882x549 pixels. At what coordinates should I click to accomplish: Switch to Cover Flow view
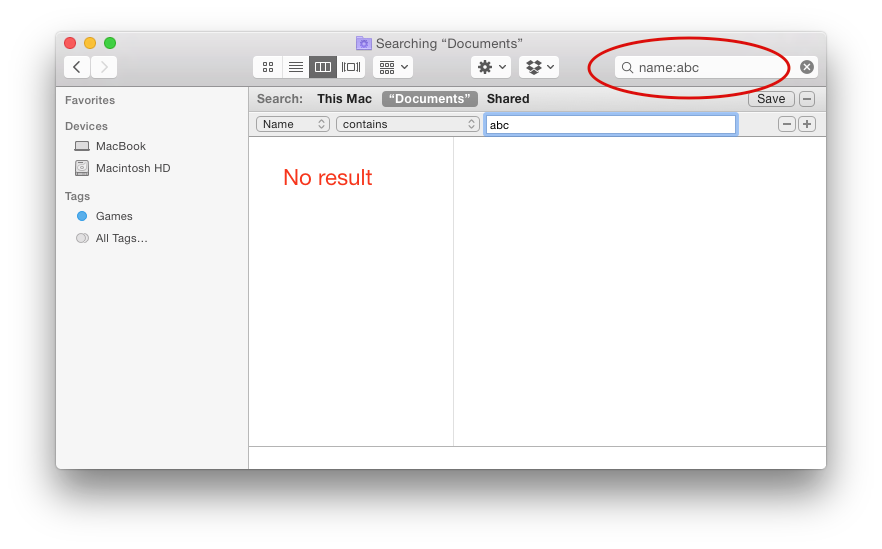[x=351, y=67]
